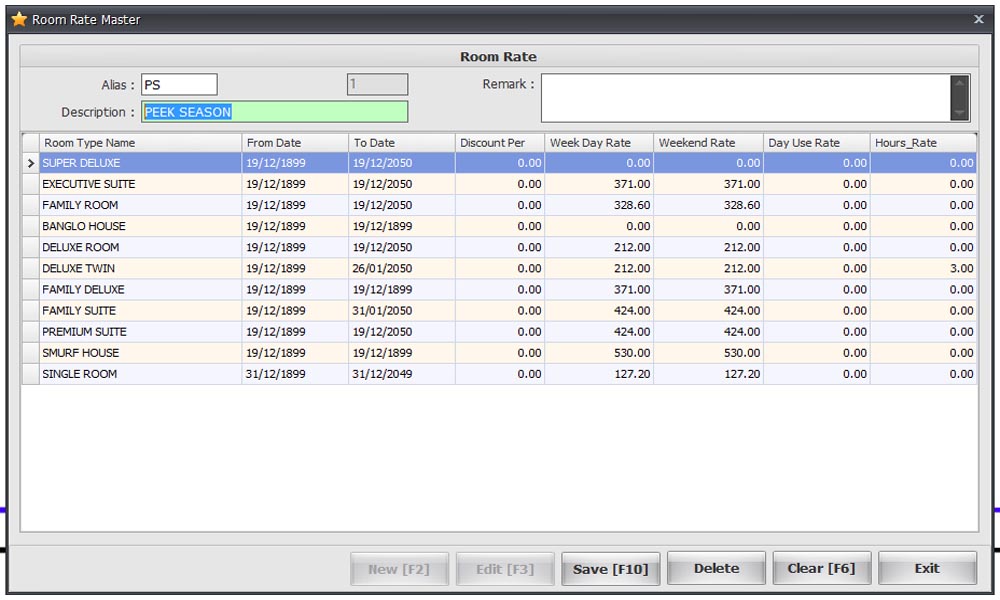
Task: Select the BANGLO HOUSE room type cell
Action: click(140, 226)
